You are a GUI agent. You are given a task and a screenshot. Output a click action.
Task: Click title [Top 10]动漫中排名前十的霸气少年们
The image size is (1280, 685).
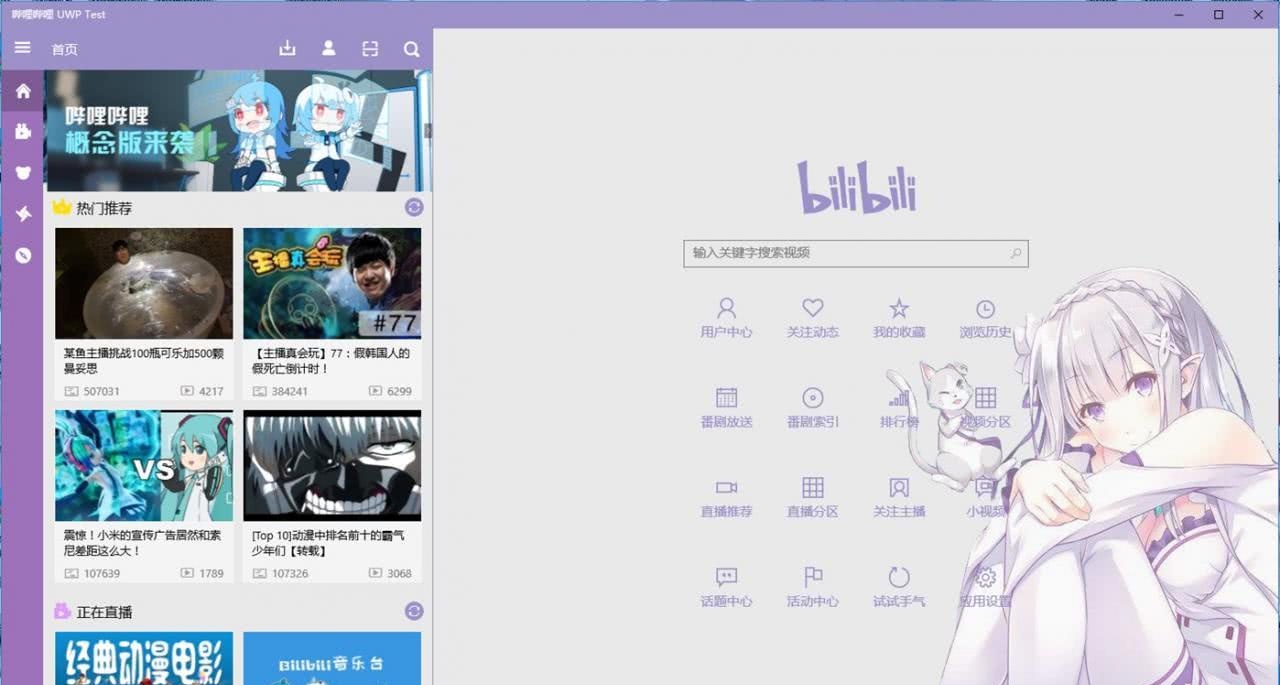tap(328, 543)
